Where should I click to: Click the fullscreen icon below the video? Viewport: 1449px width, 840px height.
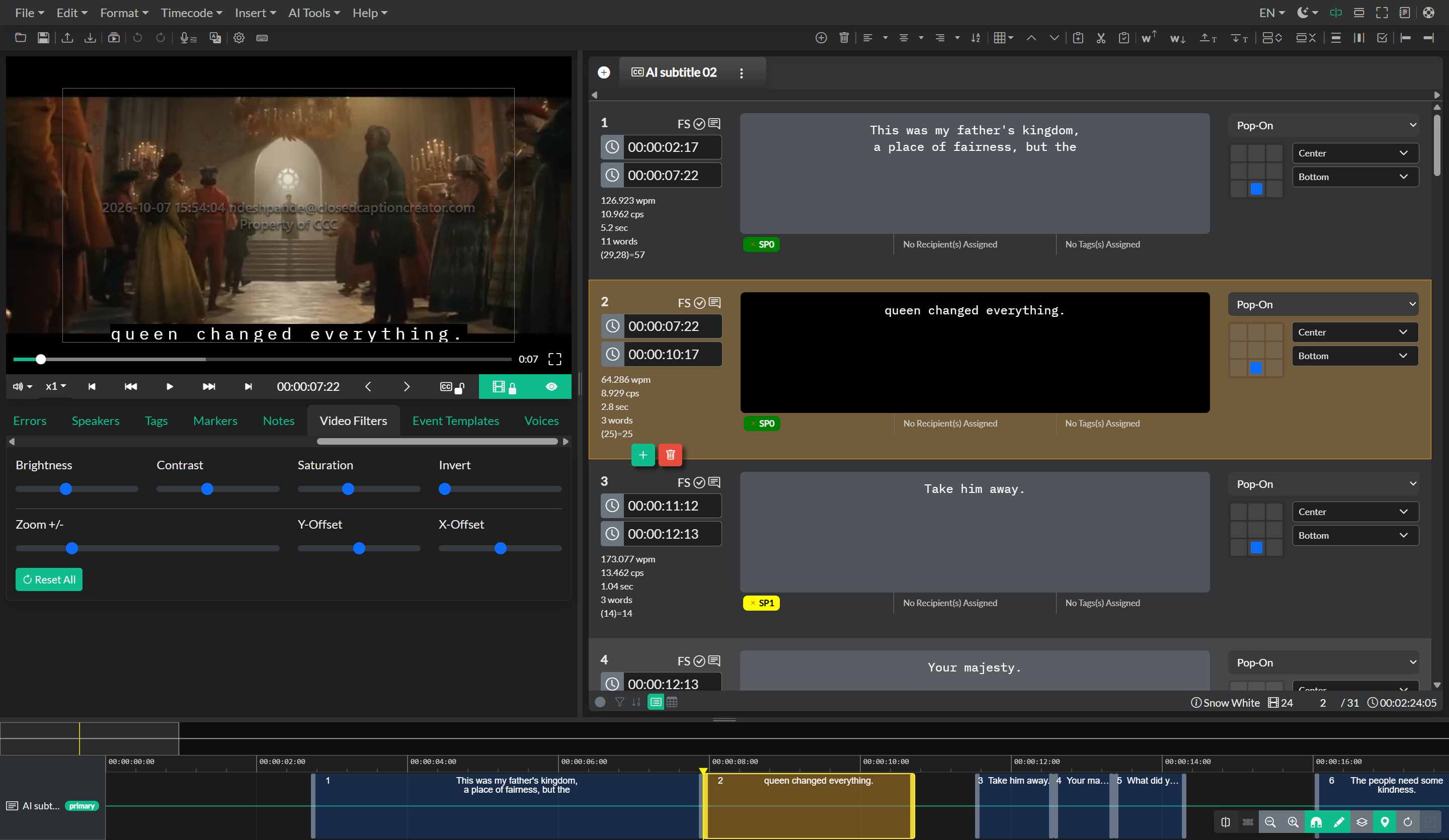pyautogui.click(x=555, y=359)
